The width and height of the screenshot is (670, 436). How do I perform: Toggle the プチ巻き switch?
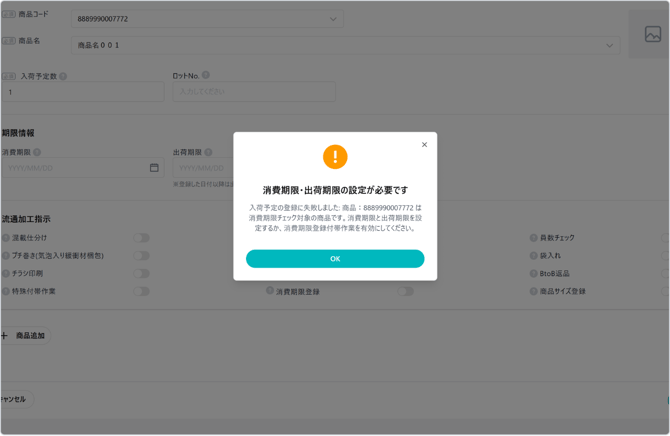coord(142,256)
